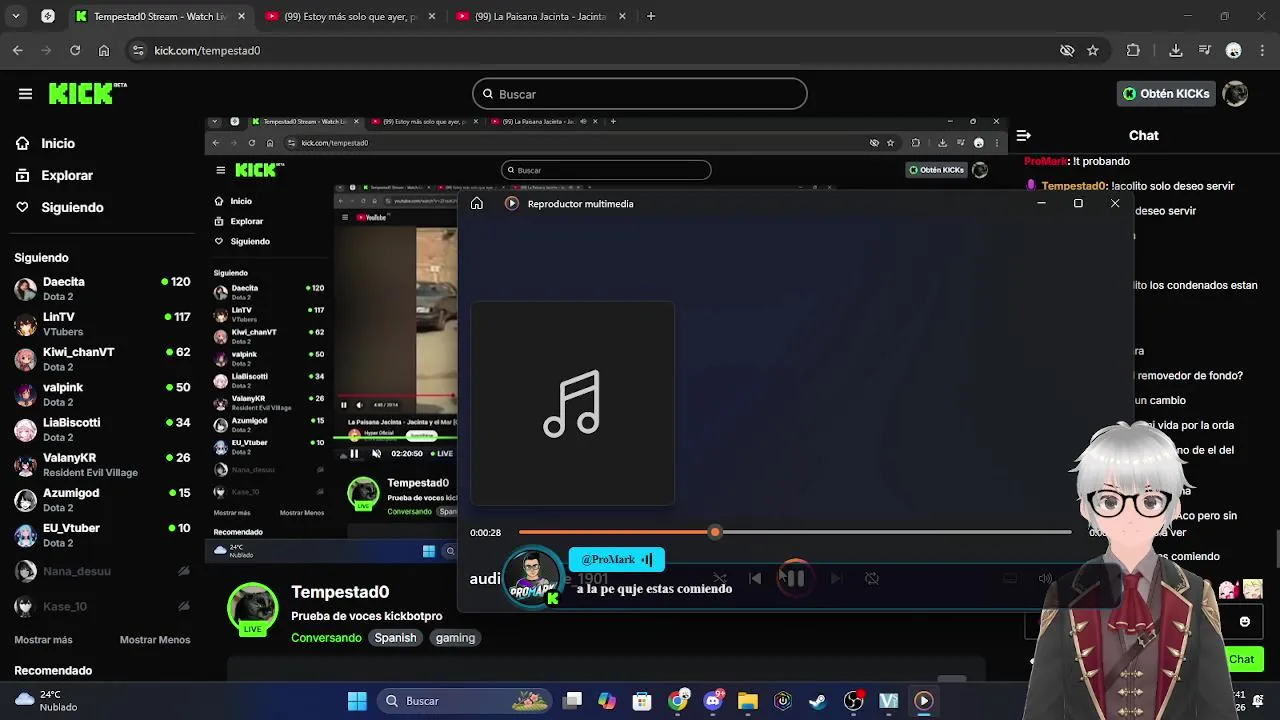Click the 24°C Nublado weather widget
Viewport: 1280px width, 720px height.
[46, 700]
